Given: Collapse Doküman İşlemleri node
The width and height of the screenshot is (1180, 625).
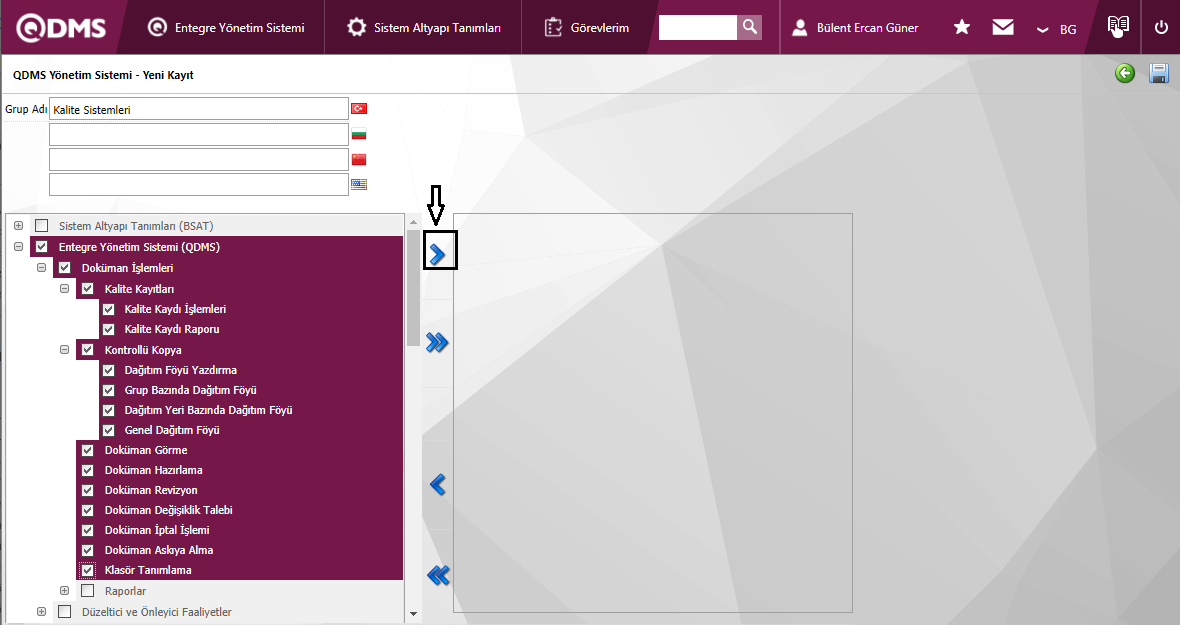Looking at the screenshot, I should click(41, 268).
